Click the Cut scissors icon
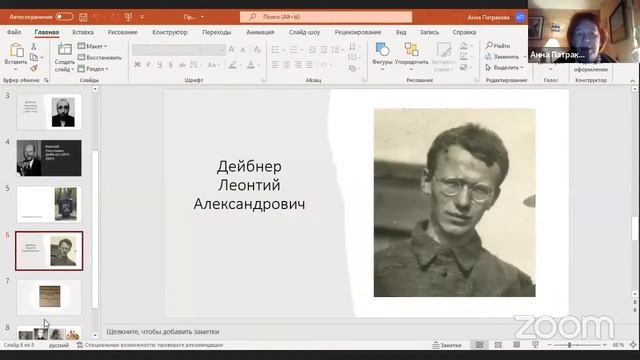This screenshot has width=640, height=360. (34, 47)
